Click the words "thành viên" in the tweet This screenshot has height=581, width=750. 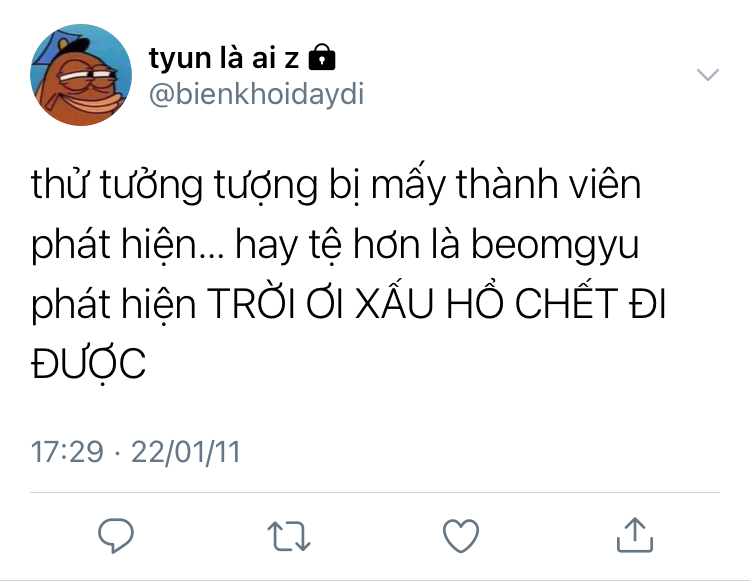[x=549, y=184]
